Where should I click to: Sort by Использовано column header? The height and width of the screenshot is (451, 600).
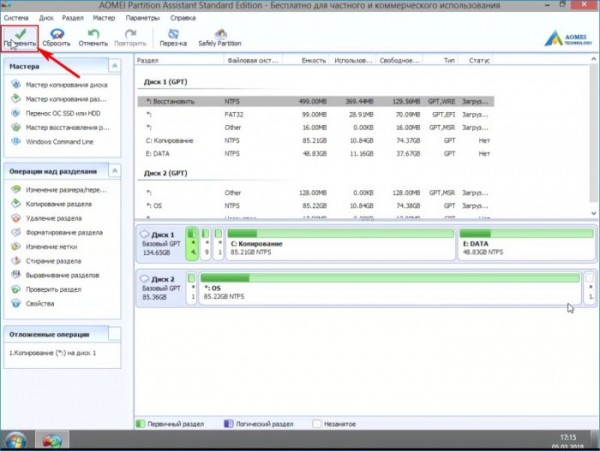(352, 60)
